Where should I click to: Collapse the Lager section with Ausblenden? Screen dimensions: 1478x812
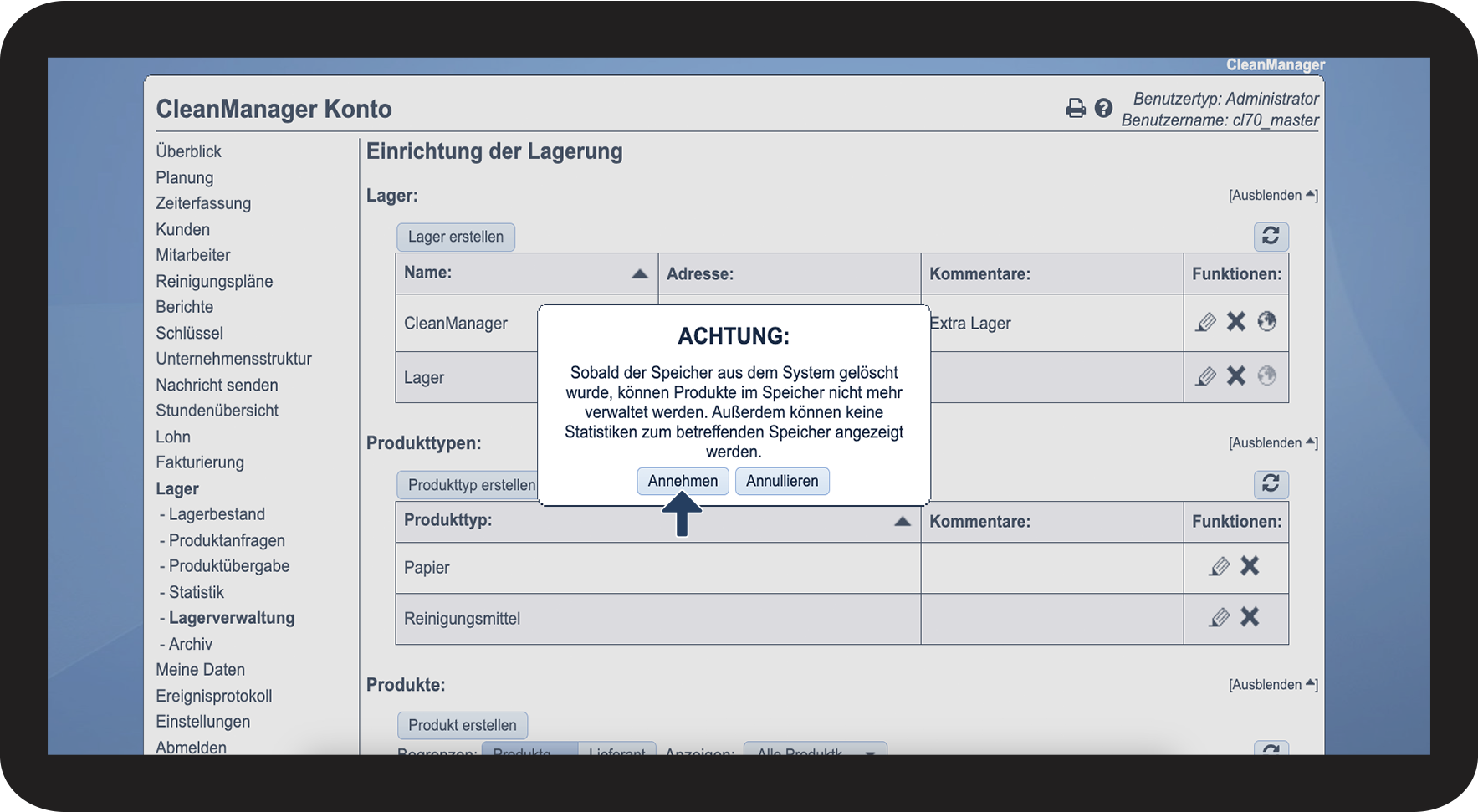[1272, 196]
